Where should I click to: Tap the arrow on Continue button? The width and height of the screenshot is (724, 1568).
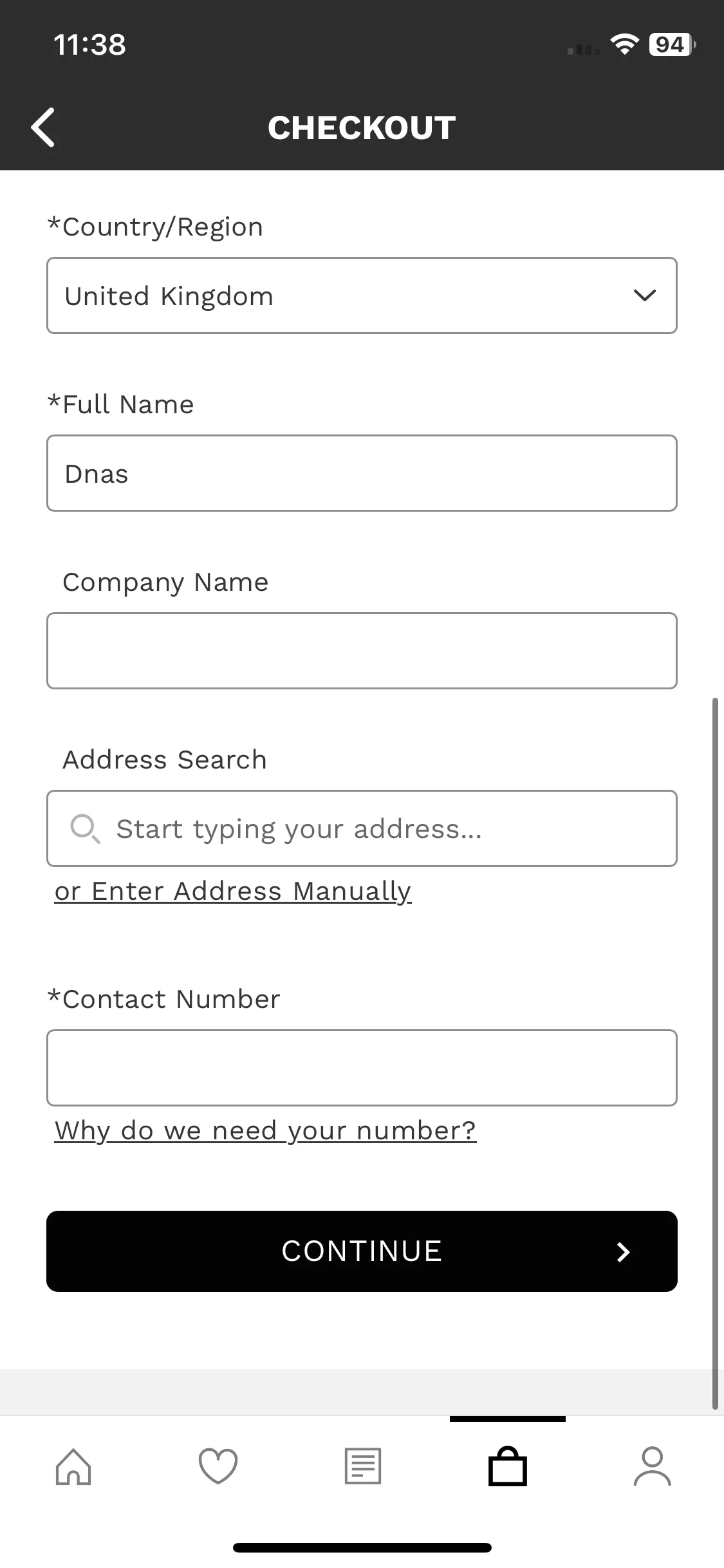click(x=622, y=1251)
